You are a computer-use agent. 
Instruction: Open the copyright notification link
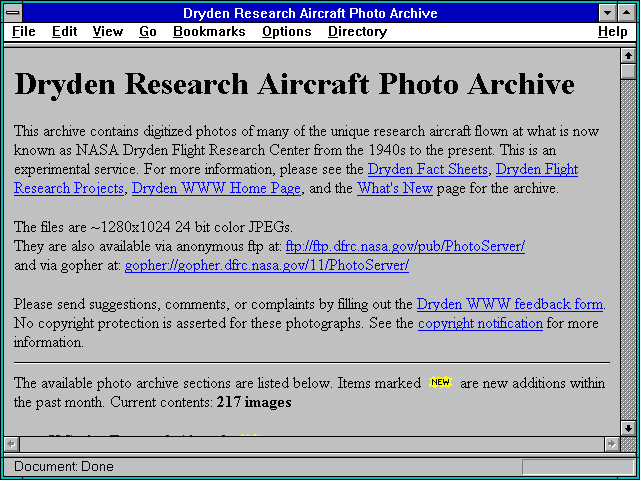(480, 323)
